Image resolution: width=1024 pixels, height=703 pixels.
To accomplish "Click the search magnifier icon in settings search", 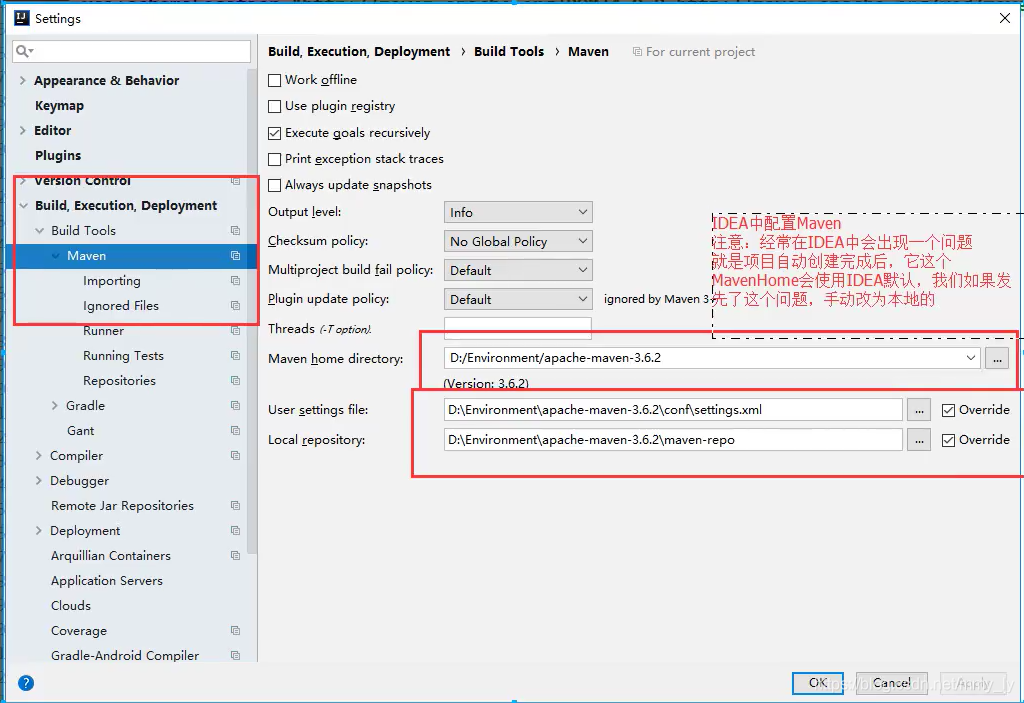I will coord(24,51).
